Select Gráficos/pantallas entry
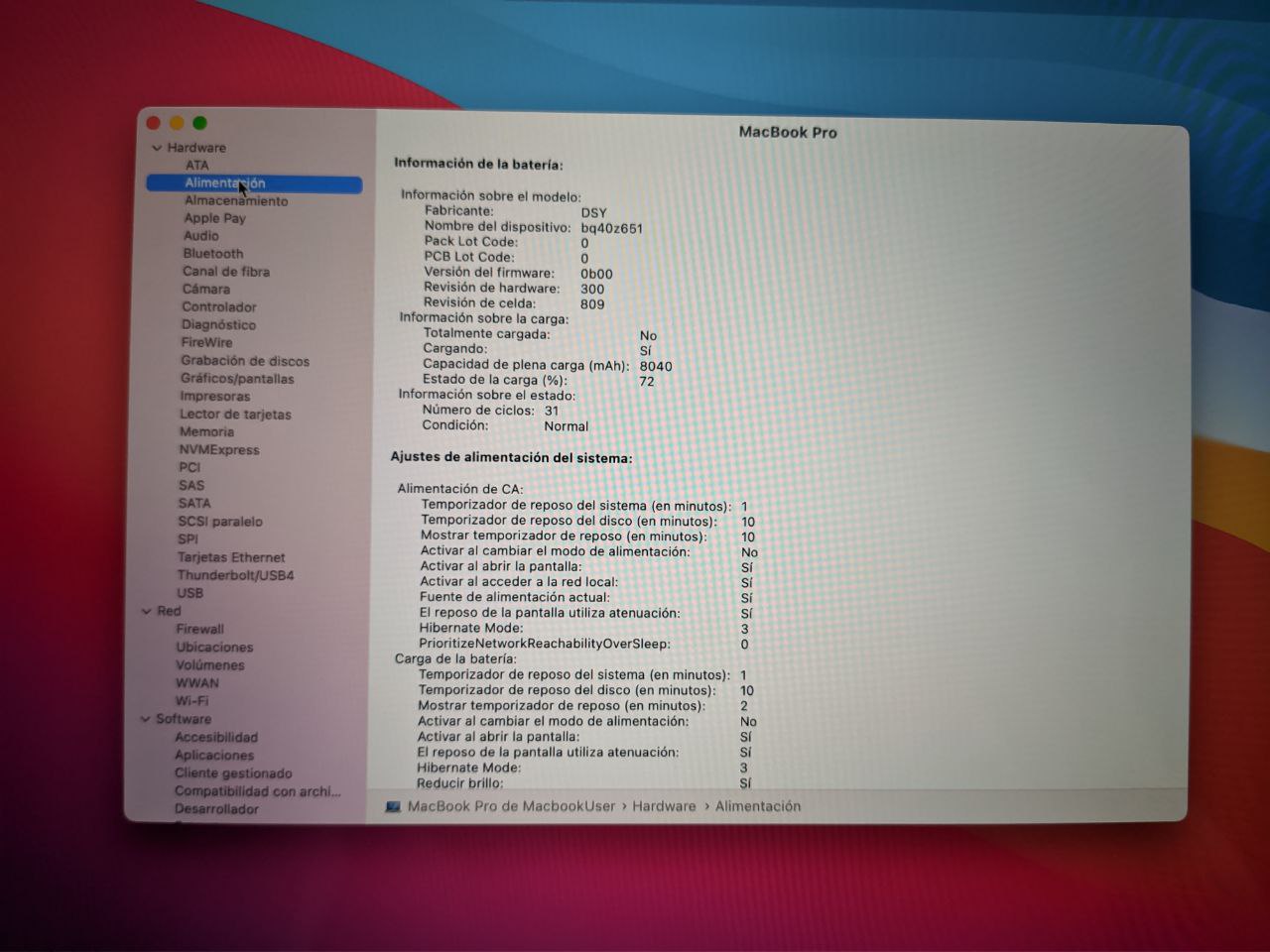This screenshot has height=952, width=1270. pos(237,379)
